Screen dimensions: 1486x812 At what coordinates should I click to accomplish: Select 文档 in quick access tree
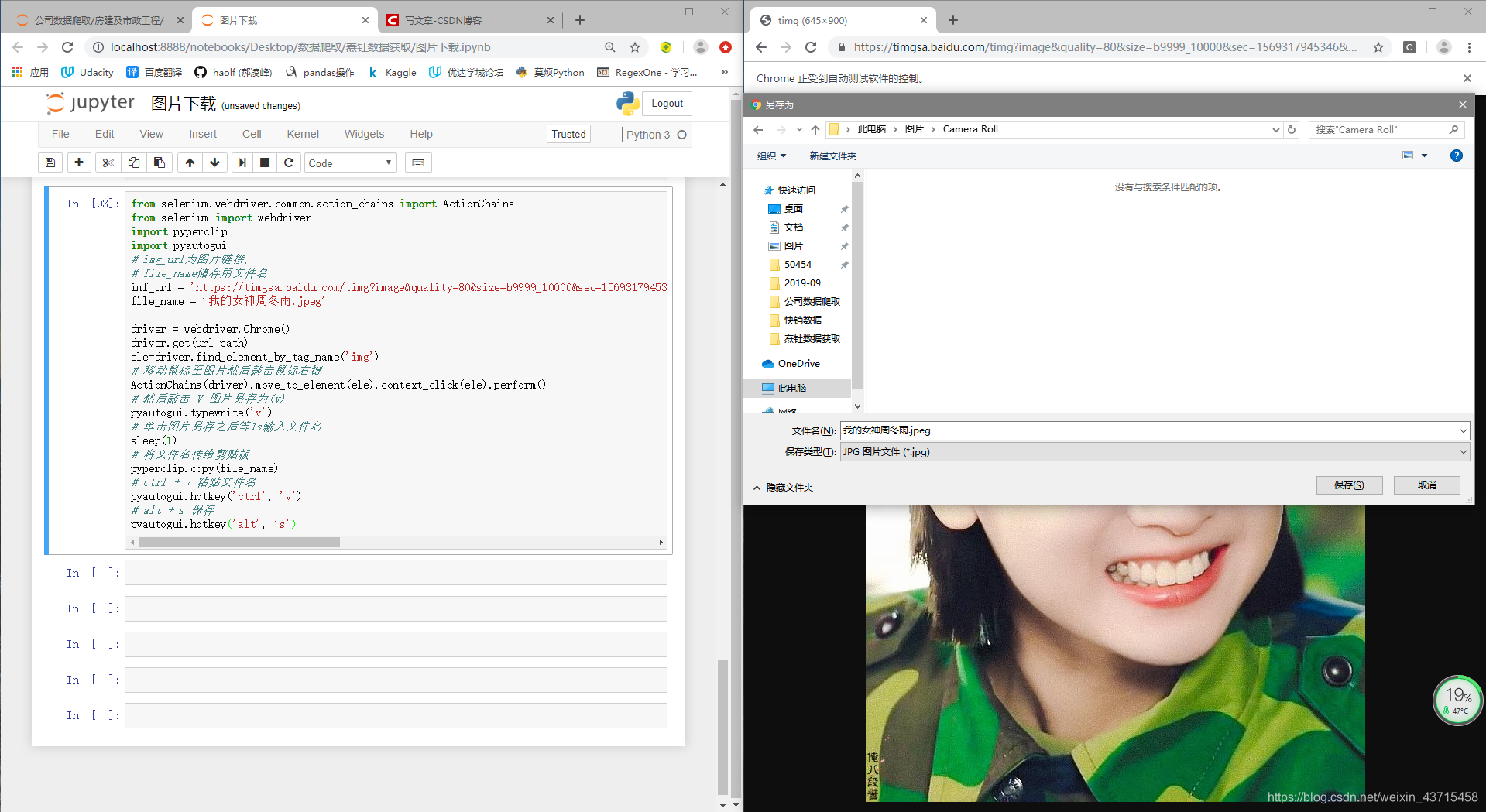(x=794, y=227)
